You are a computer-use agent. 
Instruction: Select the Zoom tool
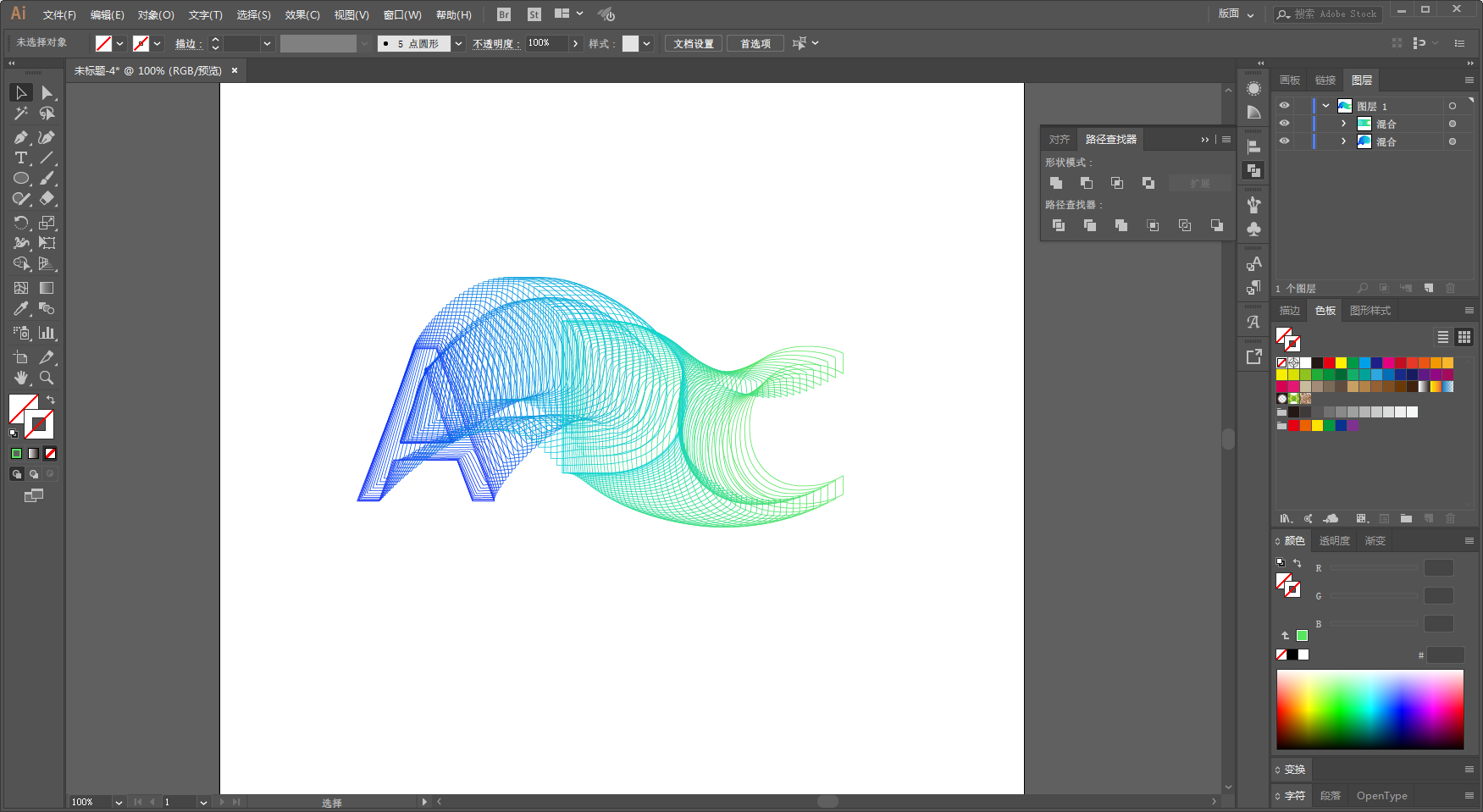(47, 378)
